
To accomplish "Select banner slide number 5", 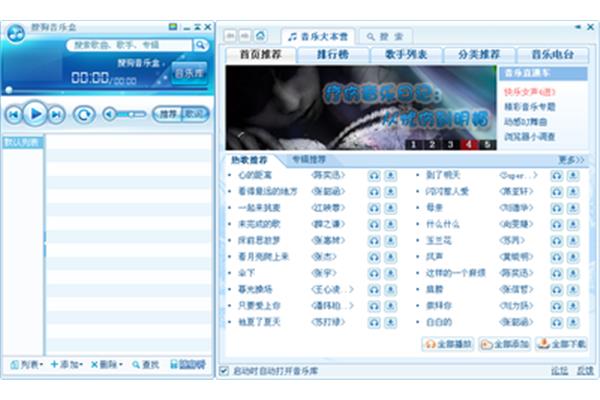I will (487, 144).
